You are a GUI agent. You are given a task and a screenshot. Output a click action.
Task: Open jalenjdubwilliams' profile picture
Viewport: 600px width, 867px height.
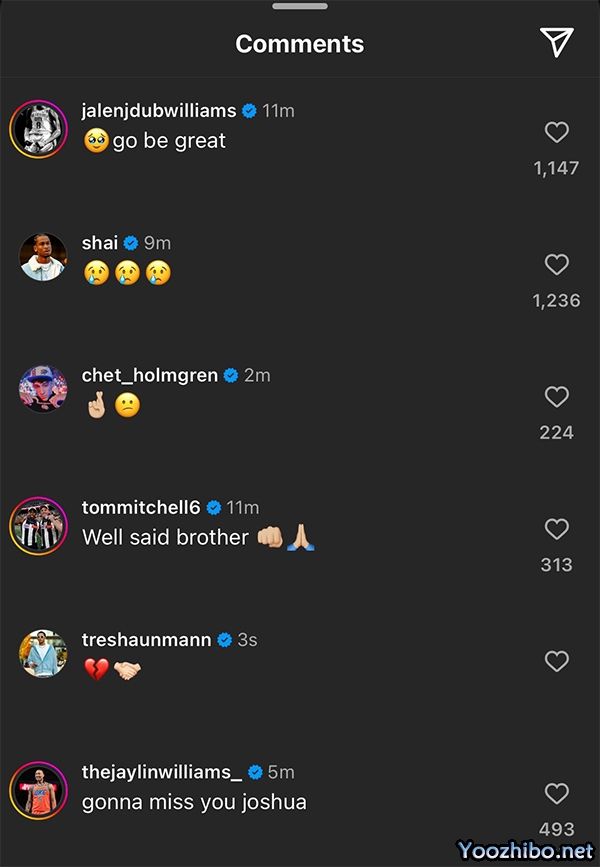click(38, 129)
